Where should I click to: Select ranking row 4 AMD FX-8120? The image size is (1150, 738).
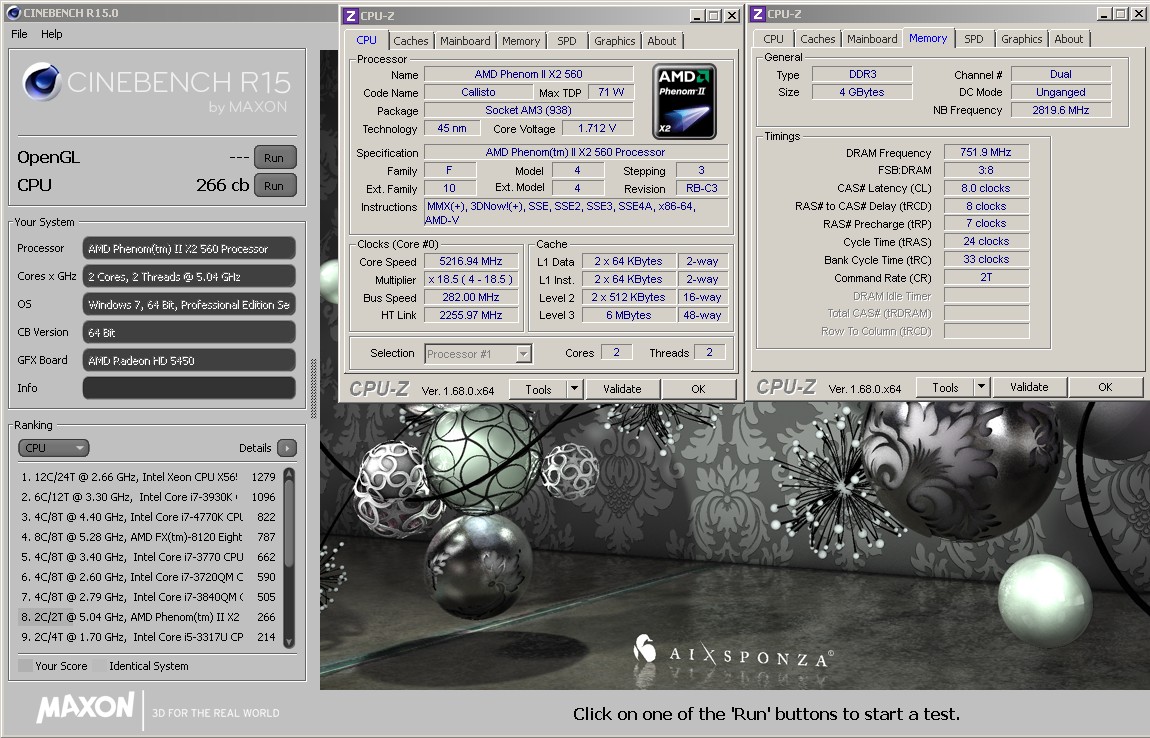click(x=149, y=537)
